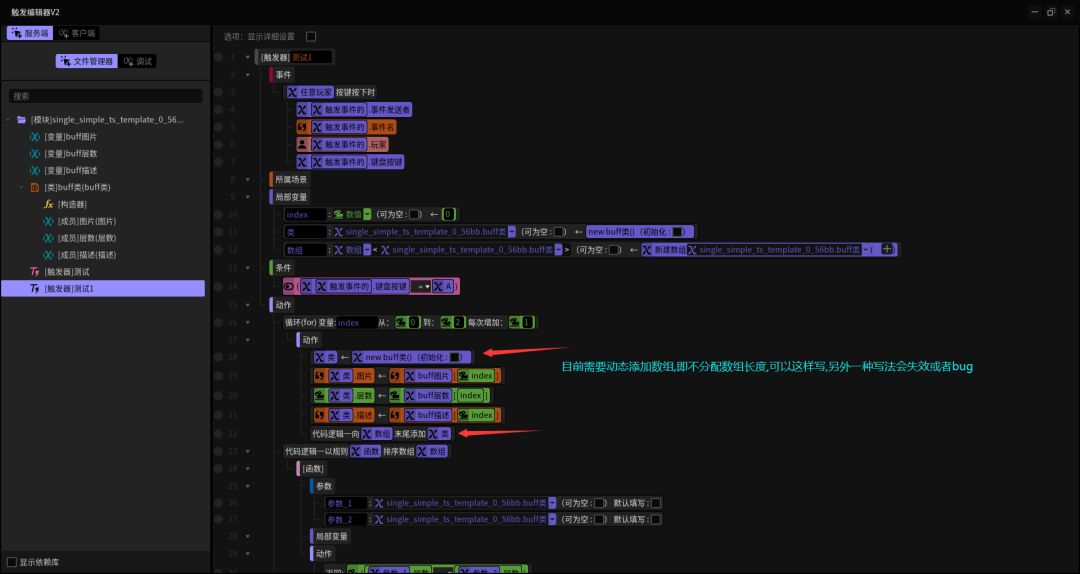Image resolution: width=1080 pixels, height=574 pixels.
Task: Click the plus button in 新建数组
Action: point(887,249)
